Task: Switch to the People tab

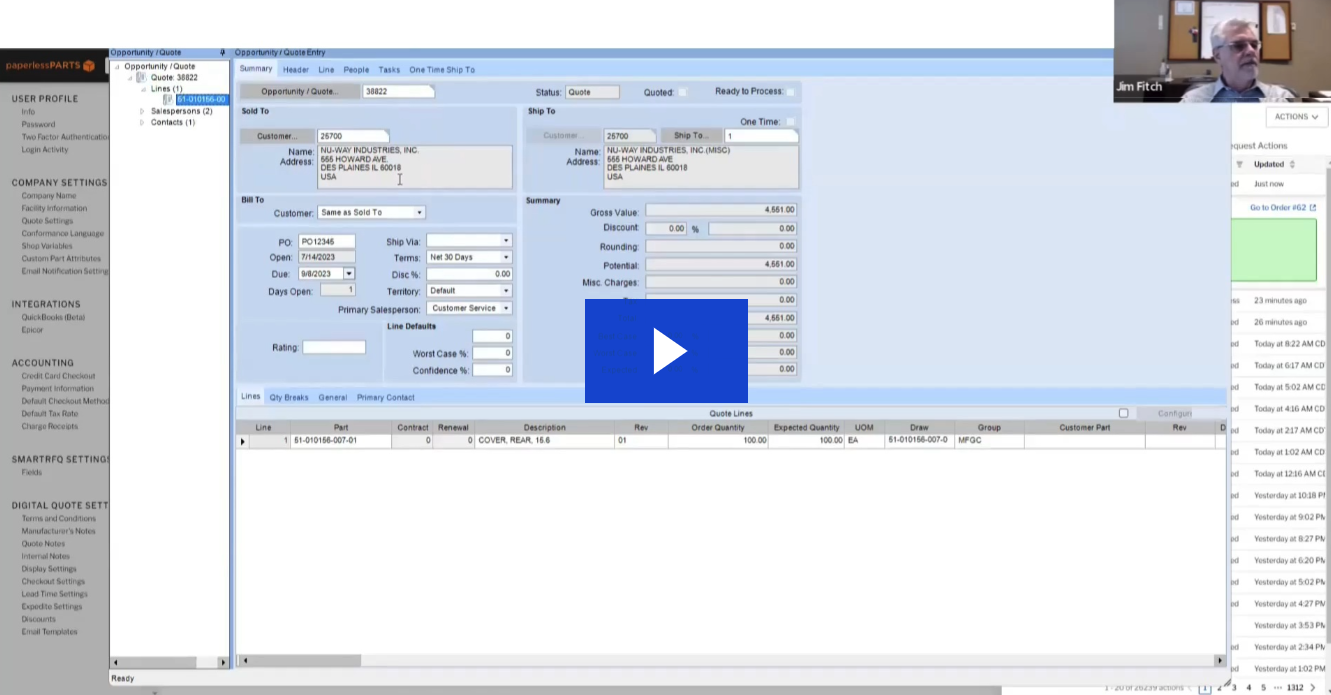Action: tap(356, 70)
